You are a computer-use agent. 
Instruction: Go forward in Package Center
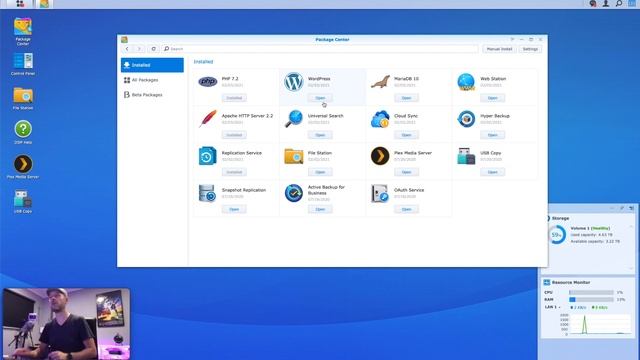tap(139, 49)
